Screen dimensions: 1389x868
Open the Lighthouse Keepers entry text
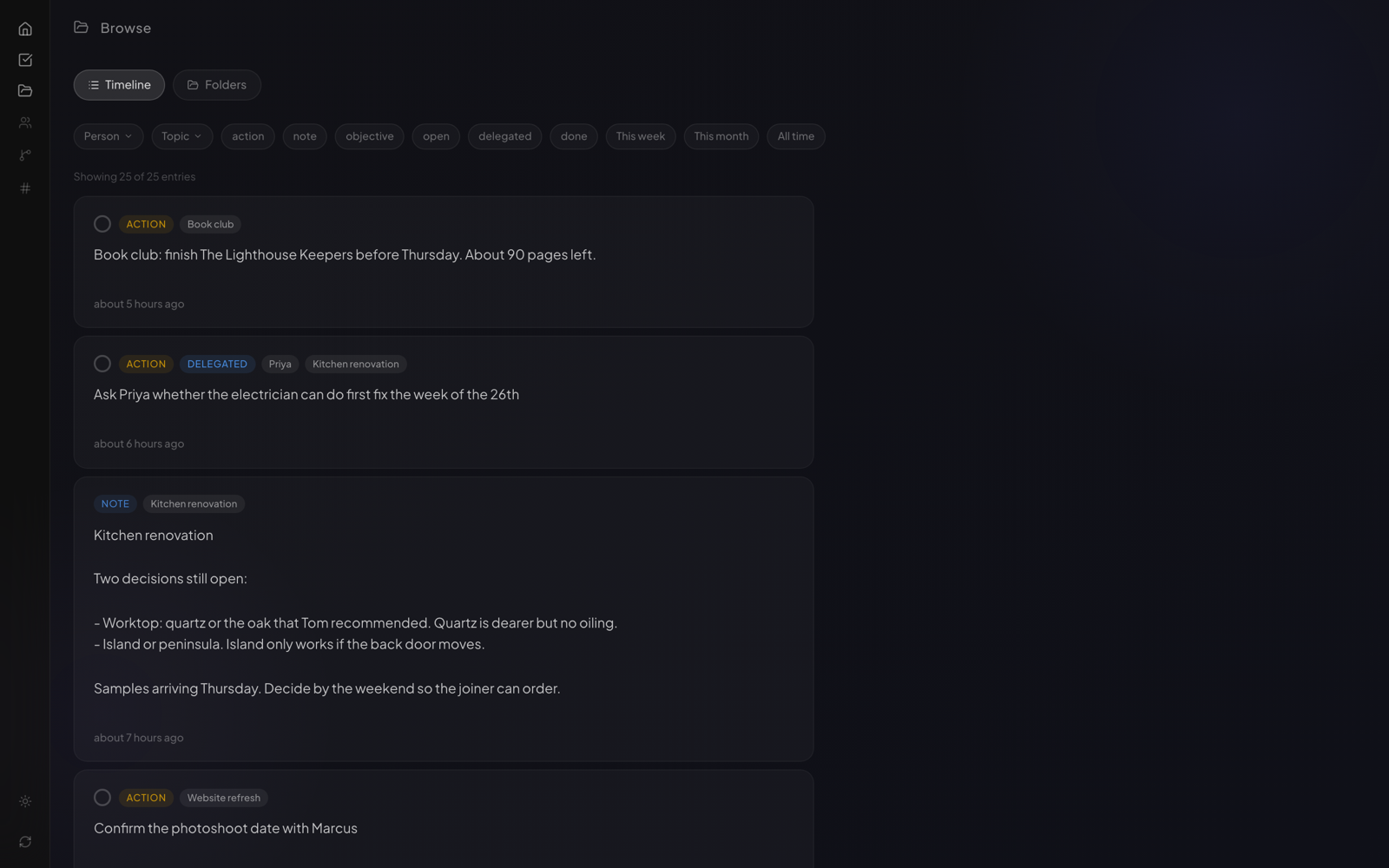pos(345,254)
